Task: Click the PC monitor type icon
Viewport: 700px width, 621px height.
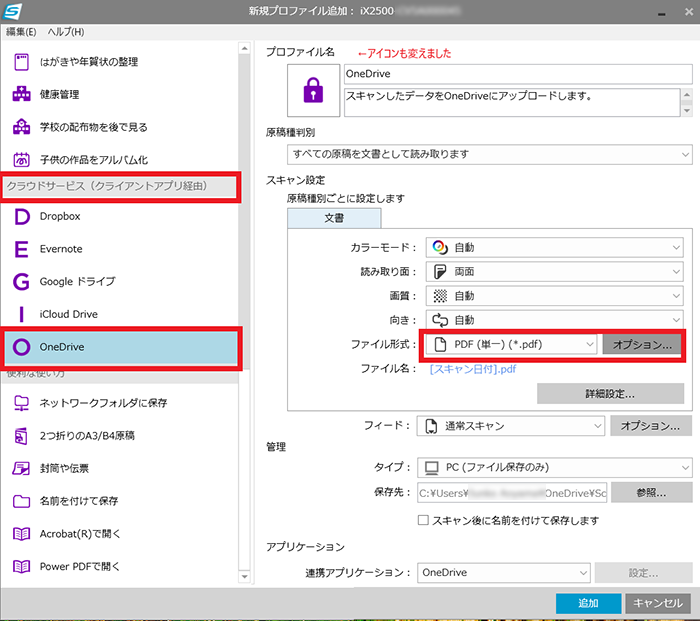Action: (x=432, y=467)
